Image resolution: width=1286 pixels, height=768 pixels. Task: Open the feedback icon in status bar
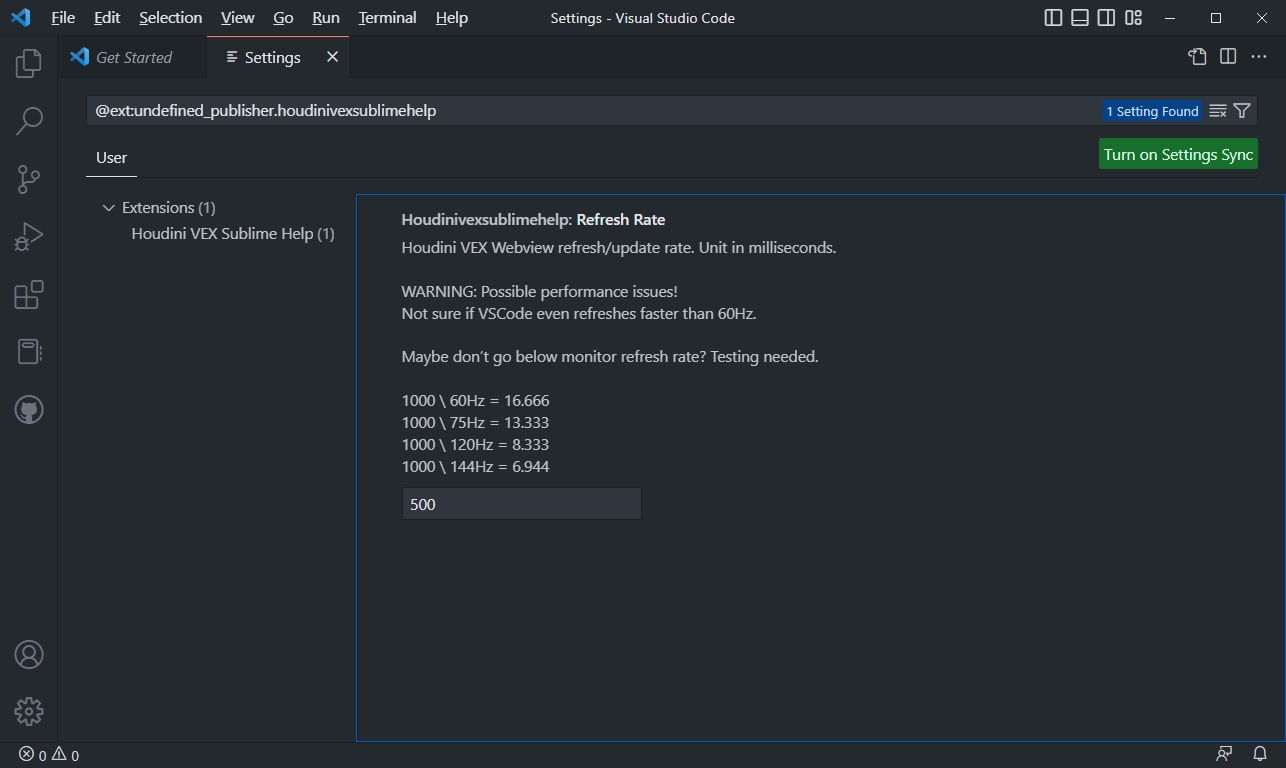[1224, 755]
